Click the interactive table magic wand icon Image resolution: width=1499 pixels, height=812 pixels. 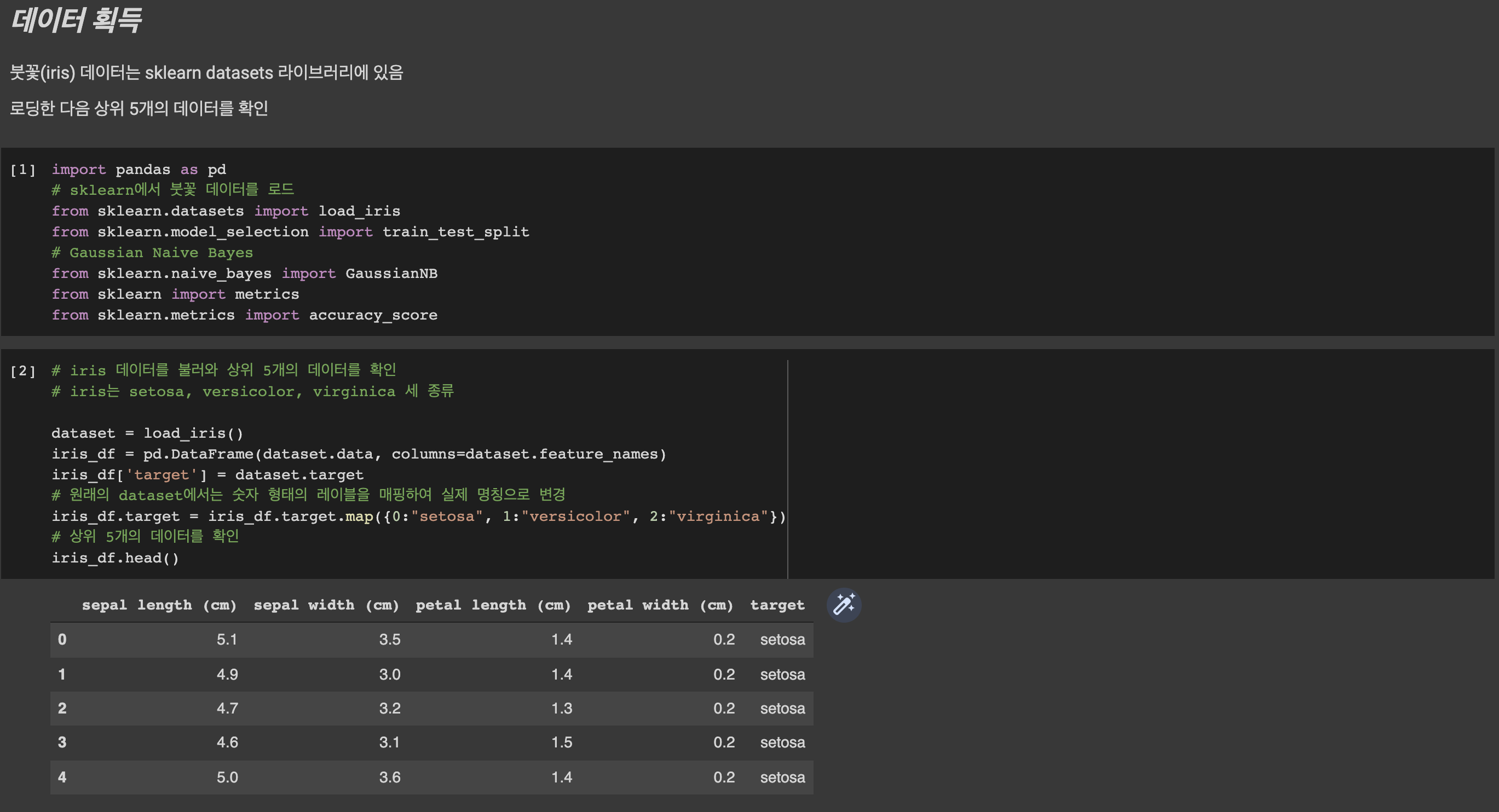pyautogui.click(x=844, y=605)
